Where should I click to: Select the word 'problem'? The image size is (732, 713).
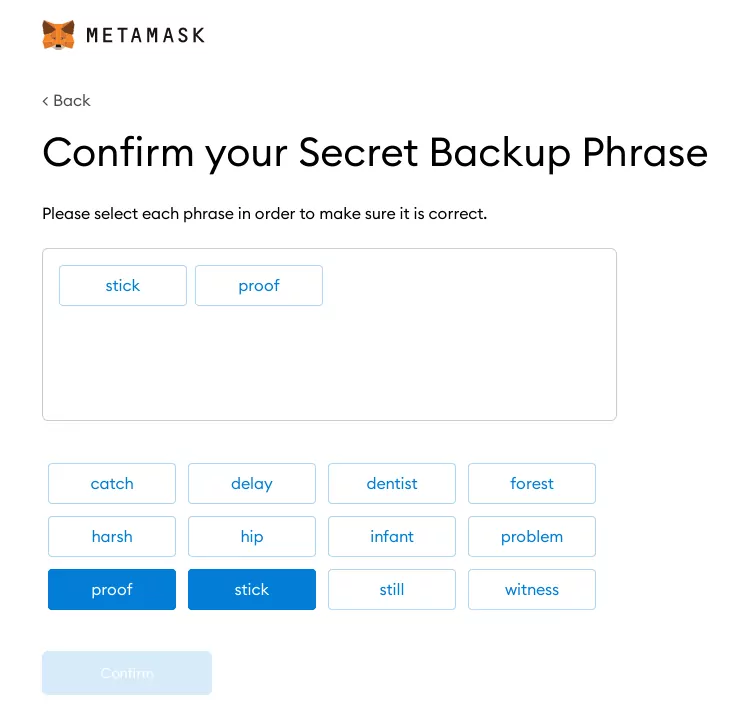coord(532,537)
